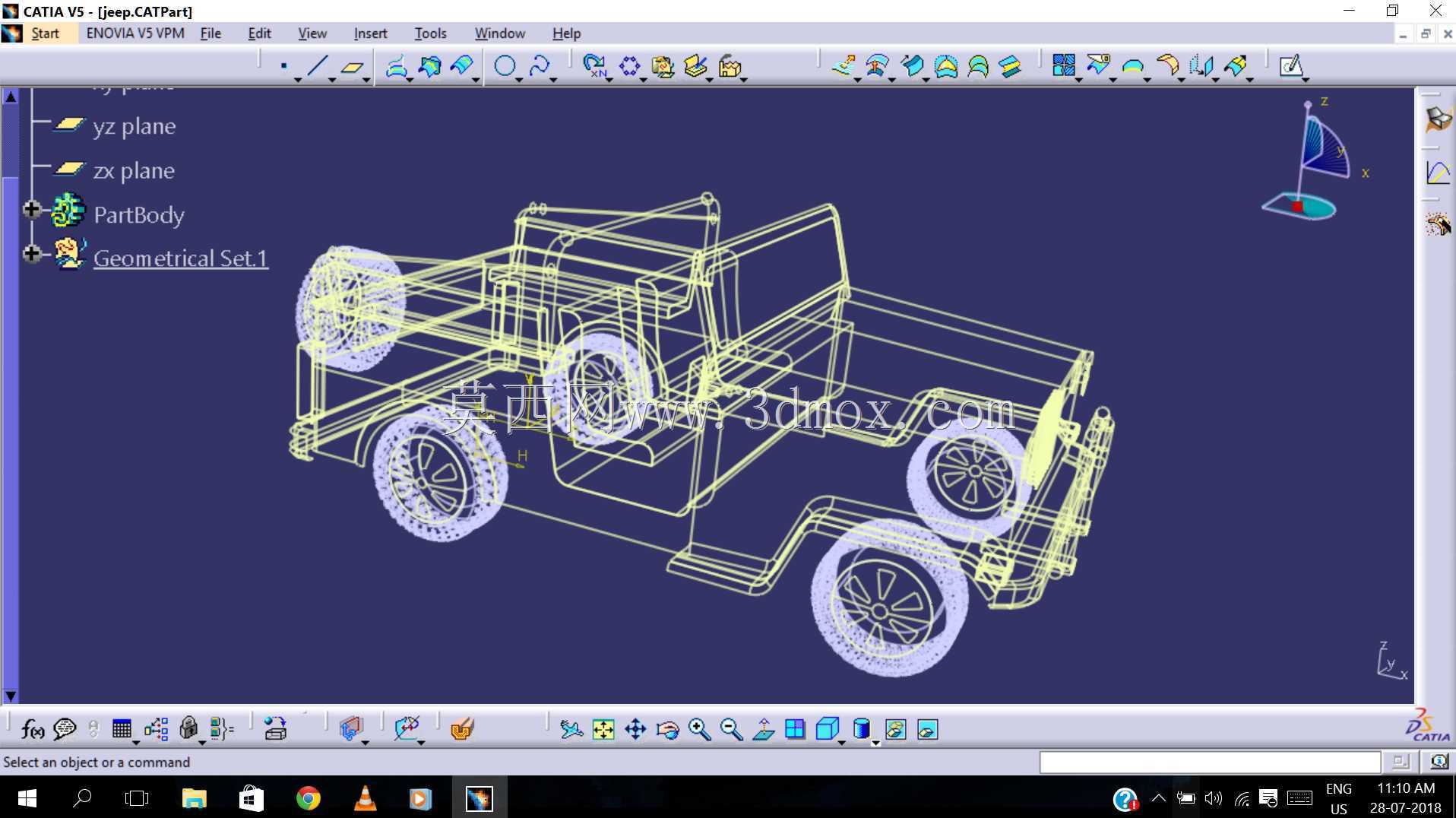This screenshot has width=1456, height=818.
Task: Click the Multi-View layout icon
Action: click(x=795, y=730)
